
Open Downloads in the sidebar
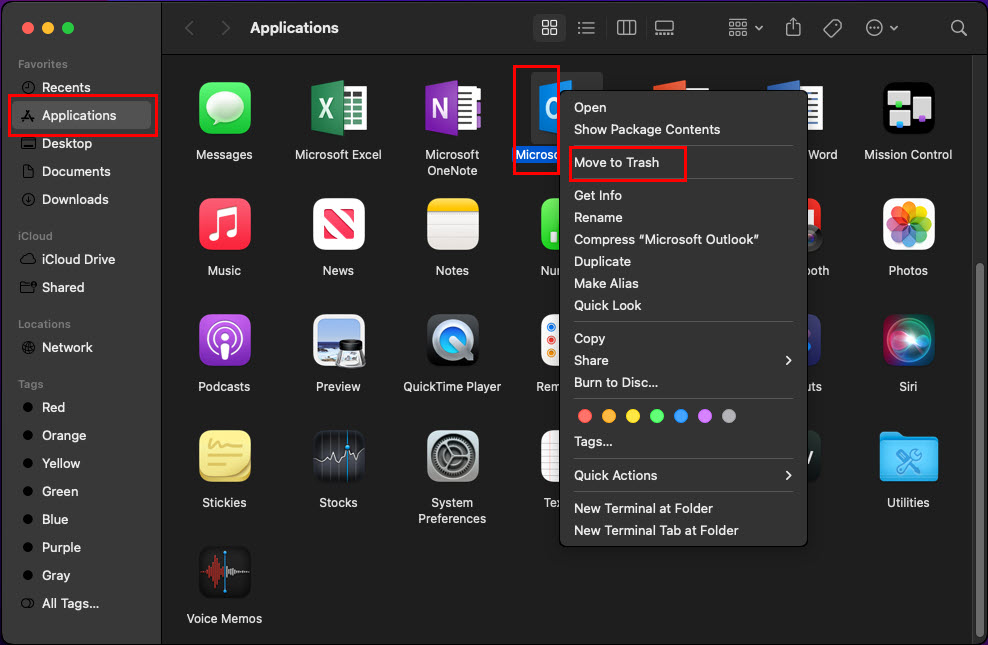click(x=81, y=200)
